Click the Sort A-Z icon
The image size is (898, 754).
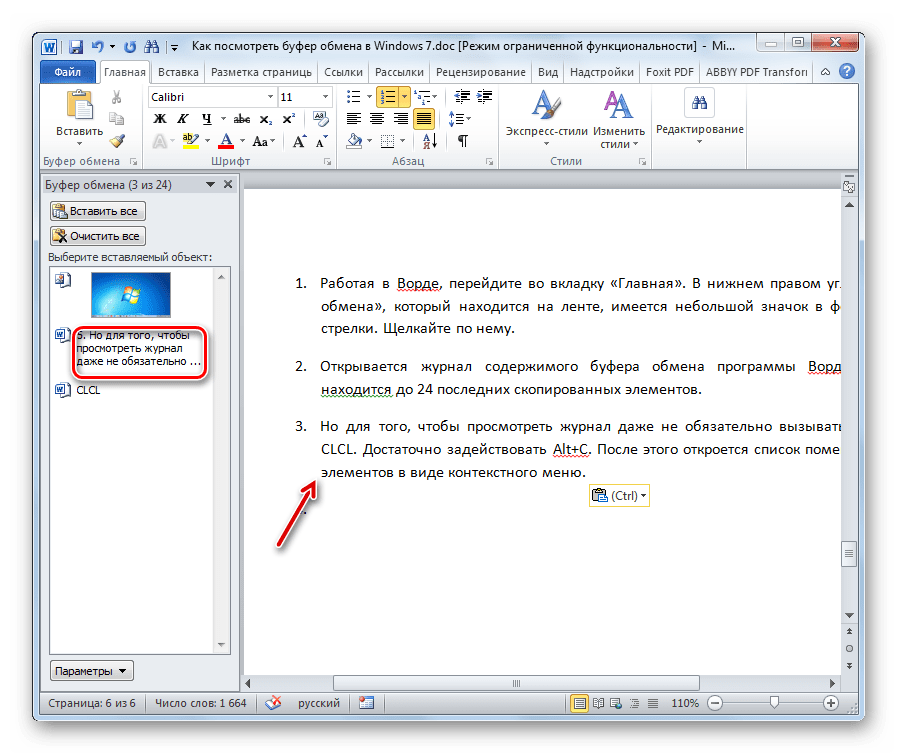(430, 141)
